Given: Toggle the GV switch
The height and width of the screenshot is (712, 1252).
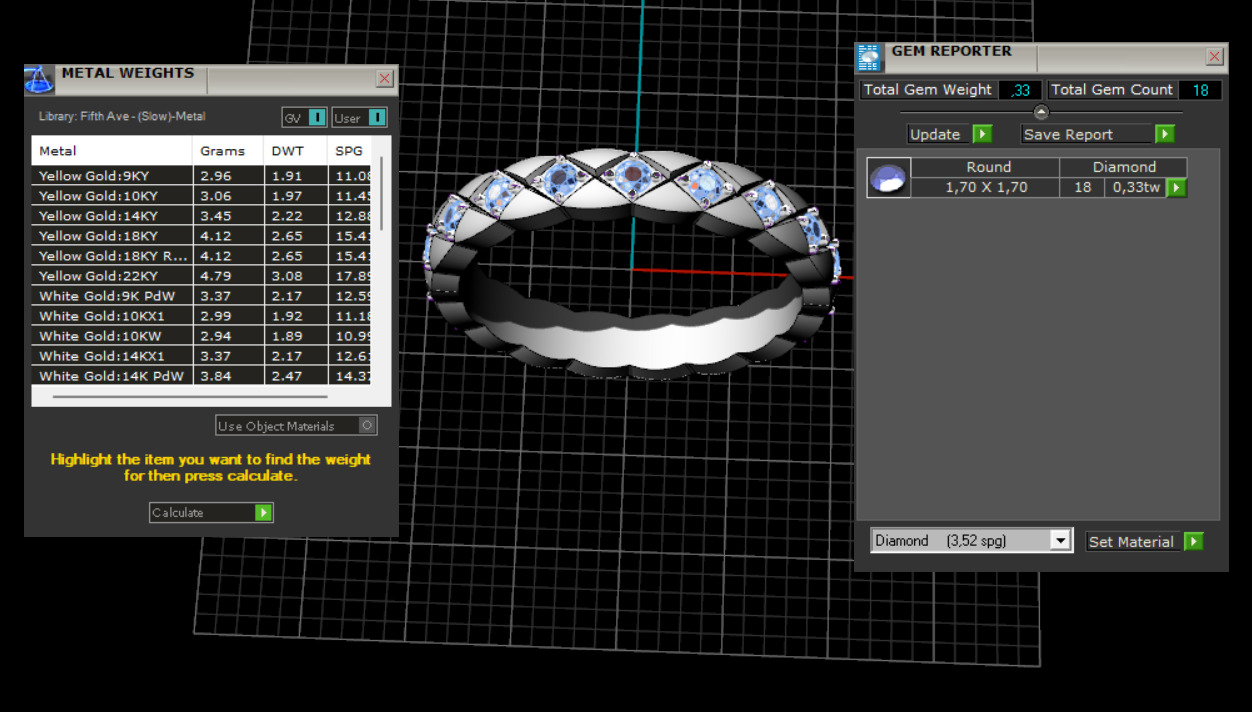Looking at the screenshot, I should pos(304,118).
